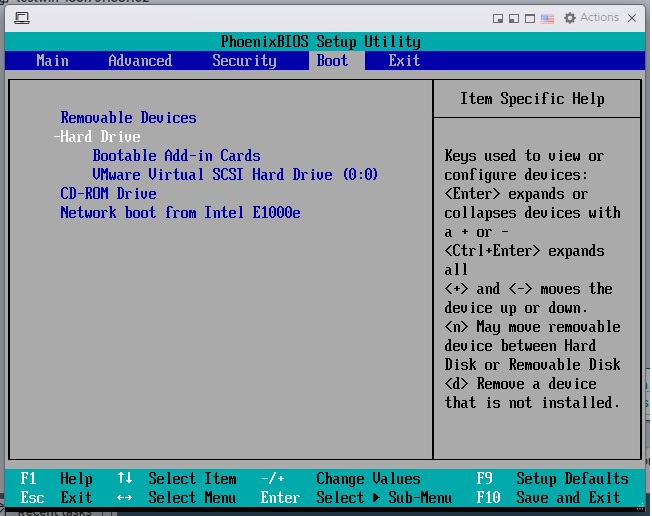Click the '<Ctrl+Enter> expands' help text
Image resolution: width=652 pixels, height=516 pixels.
point(524,251)
